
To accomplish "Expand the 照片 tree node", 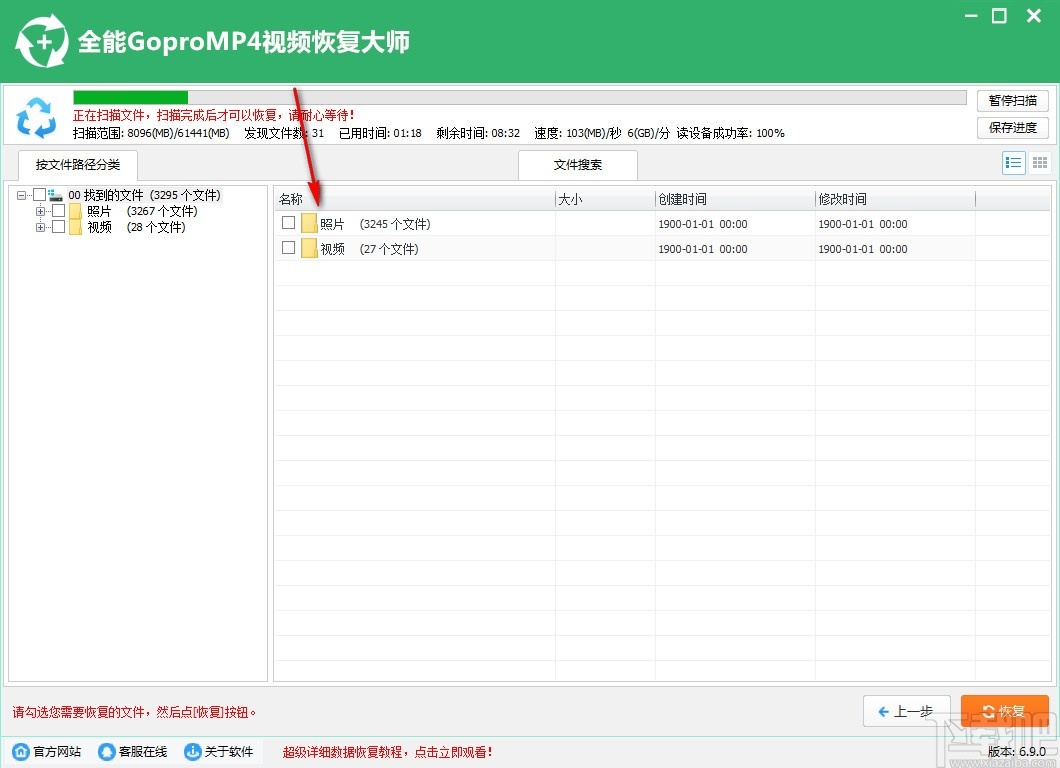I will click(x=41, y=211).
